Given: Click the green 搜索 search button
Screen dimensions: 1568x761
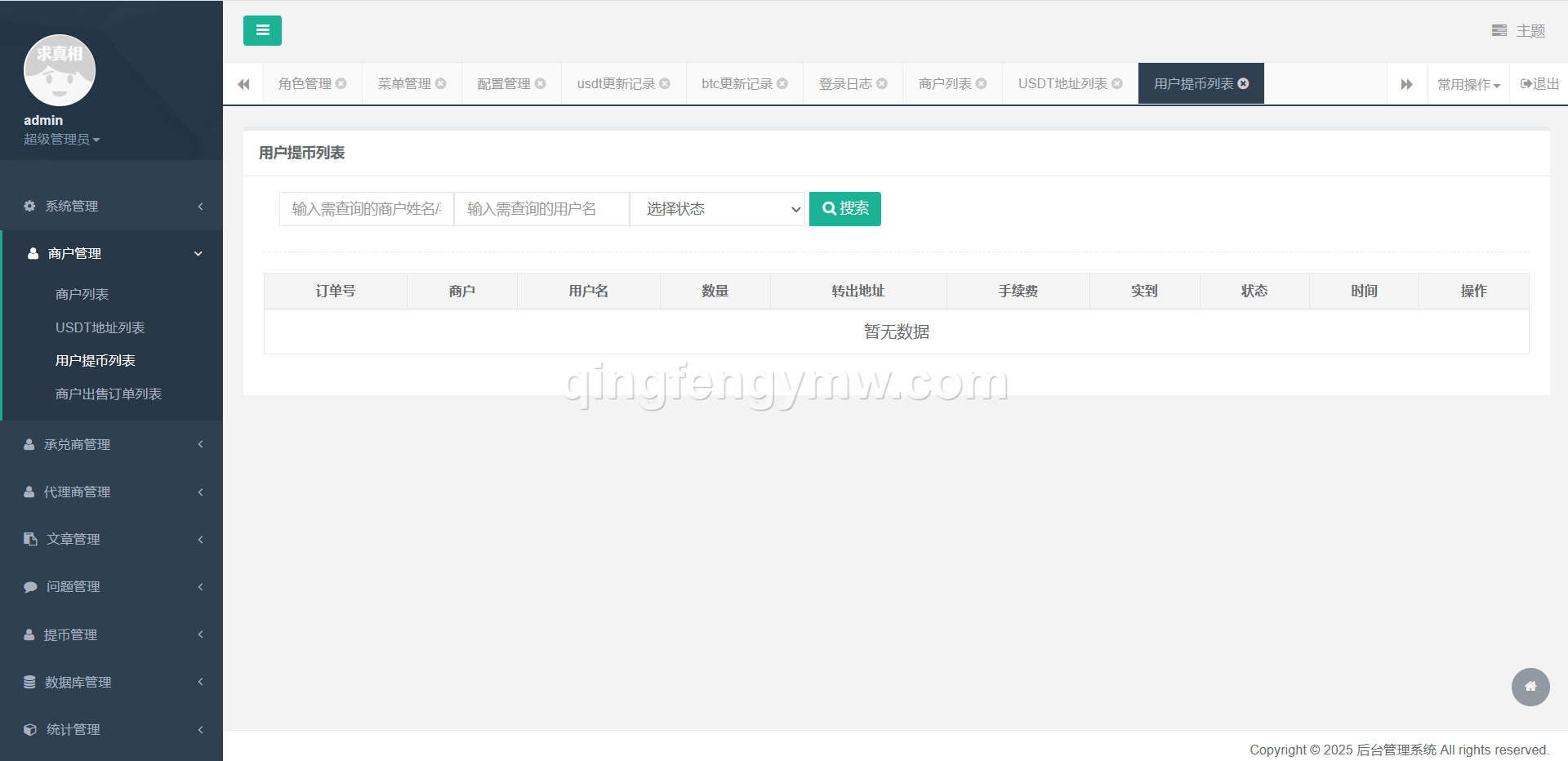Looking at the screenshot, I should (x=845, y=209).
